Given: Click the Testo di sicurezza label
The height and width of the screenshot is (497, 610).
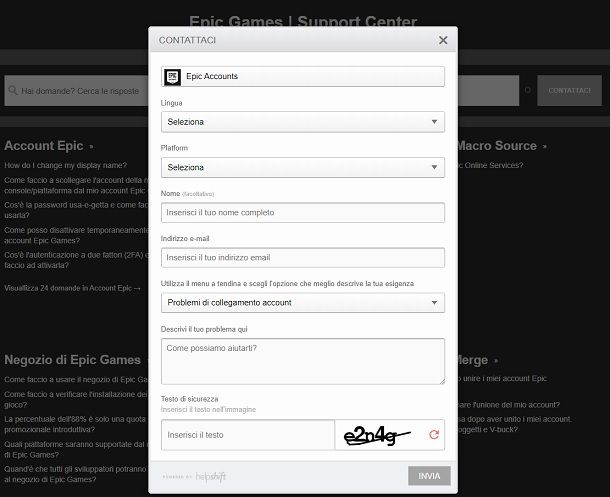Looking at the screenshot, I should pyautogui.click(x=189, y=399).
